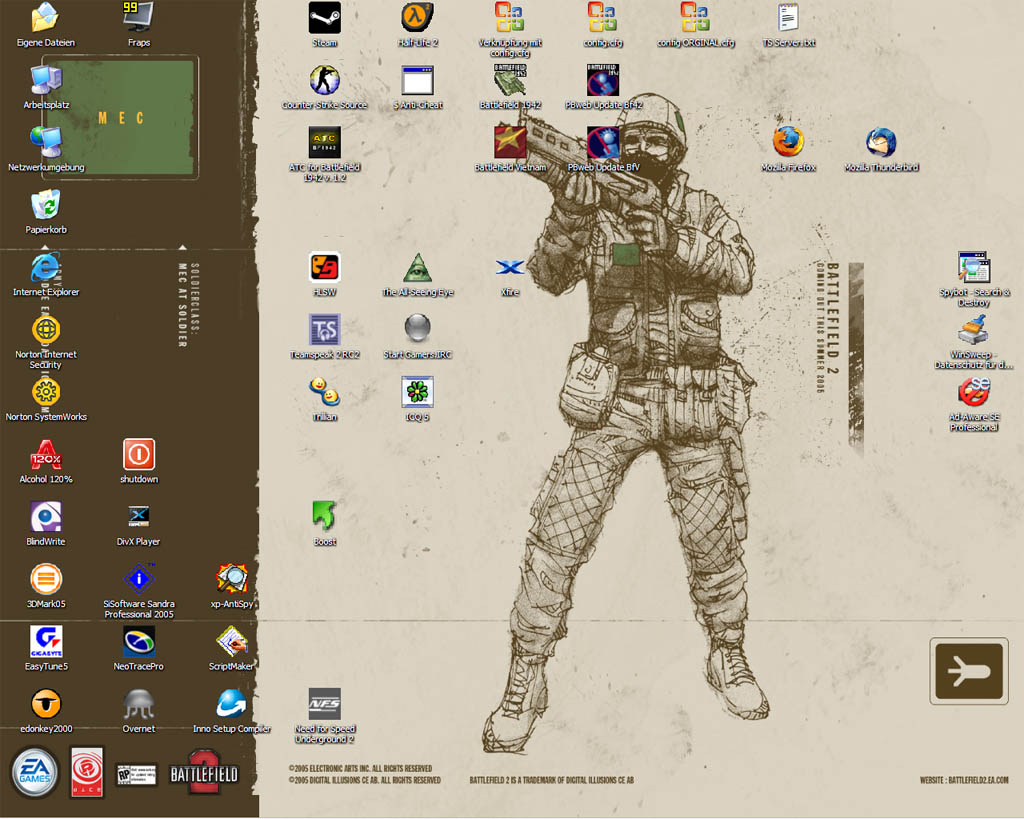
Task: Select The All-Seeing Eye pyramid icon
Action: 417,267
